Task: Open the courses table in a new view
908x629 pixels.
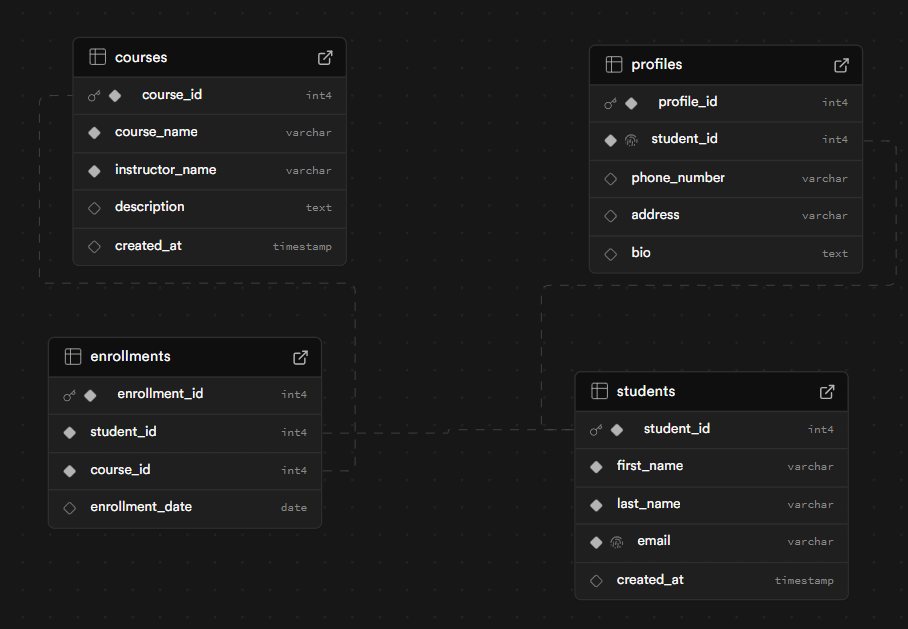Action: [x=325, y=57]
